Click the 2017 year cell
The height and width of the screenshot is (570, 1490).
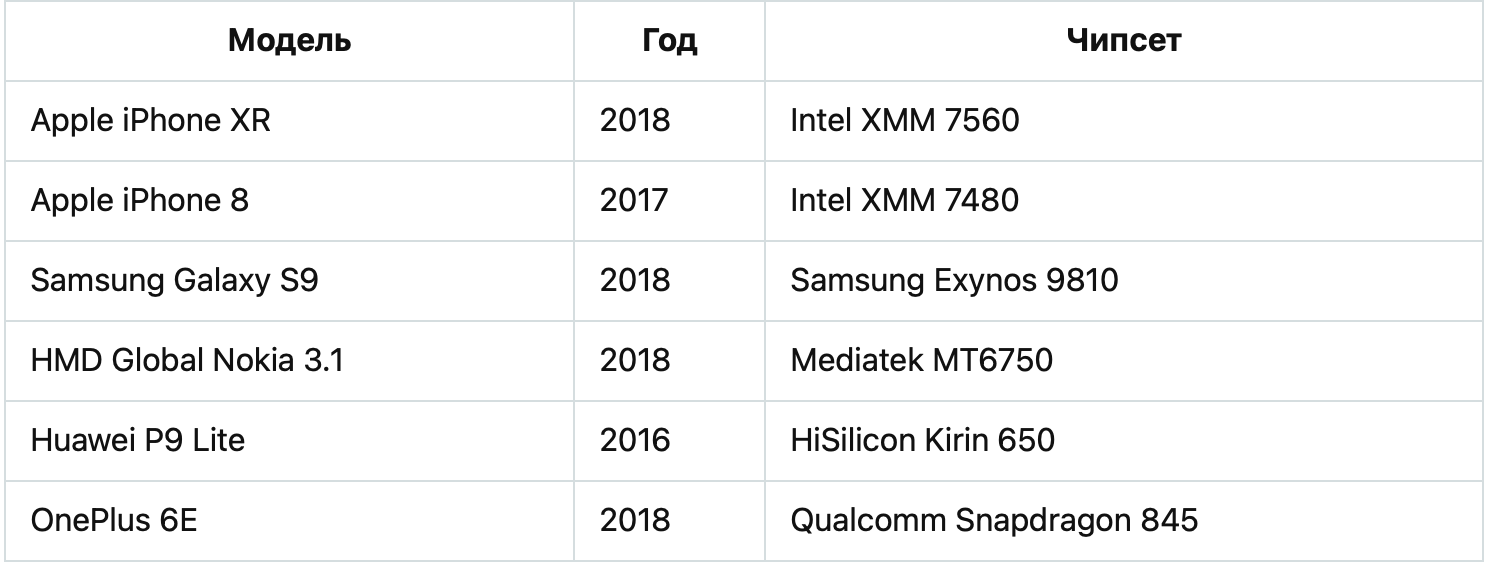669,201
